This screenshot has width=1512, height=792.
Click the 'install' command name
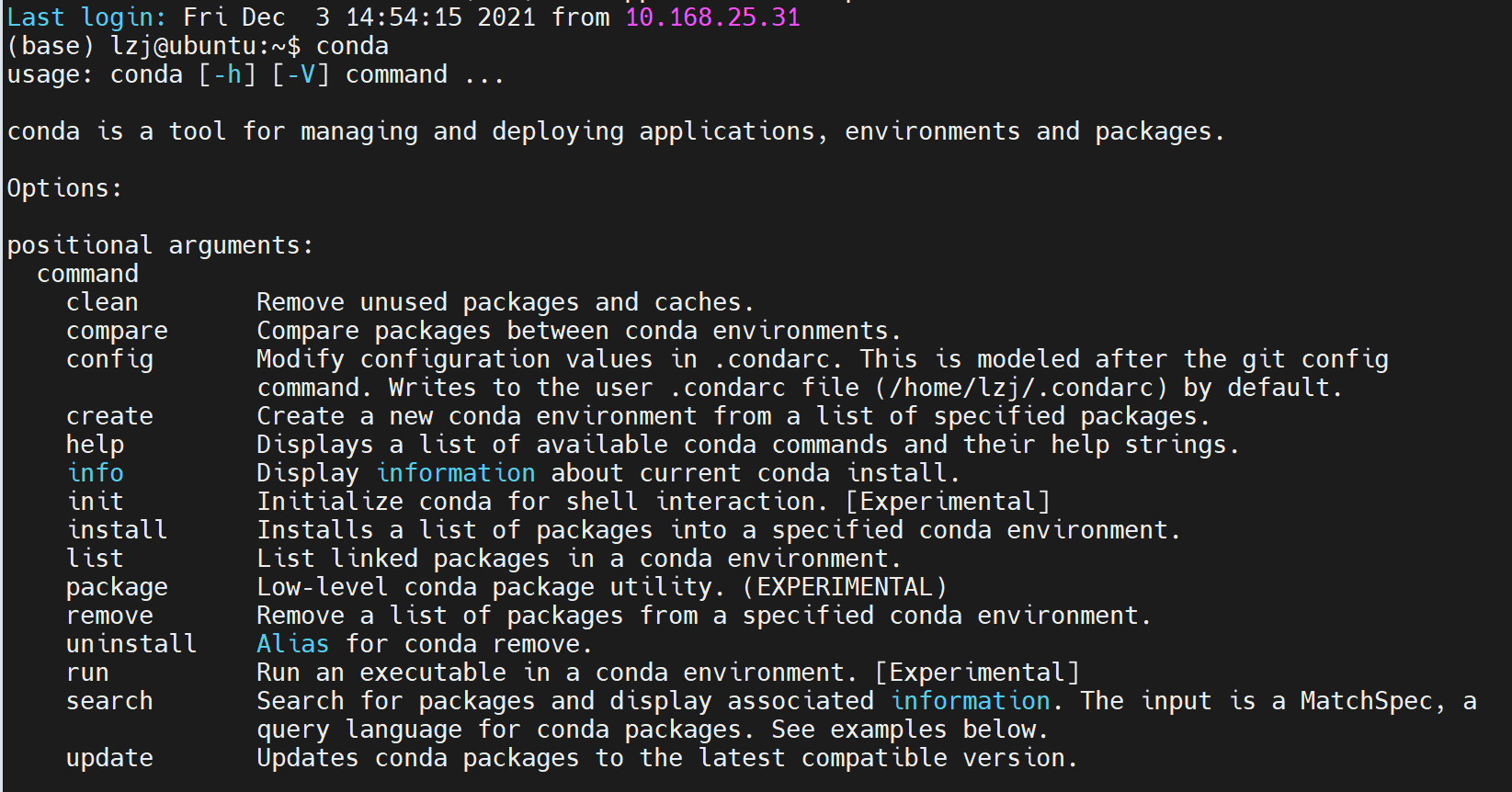(117, 530)
